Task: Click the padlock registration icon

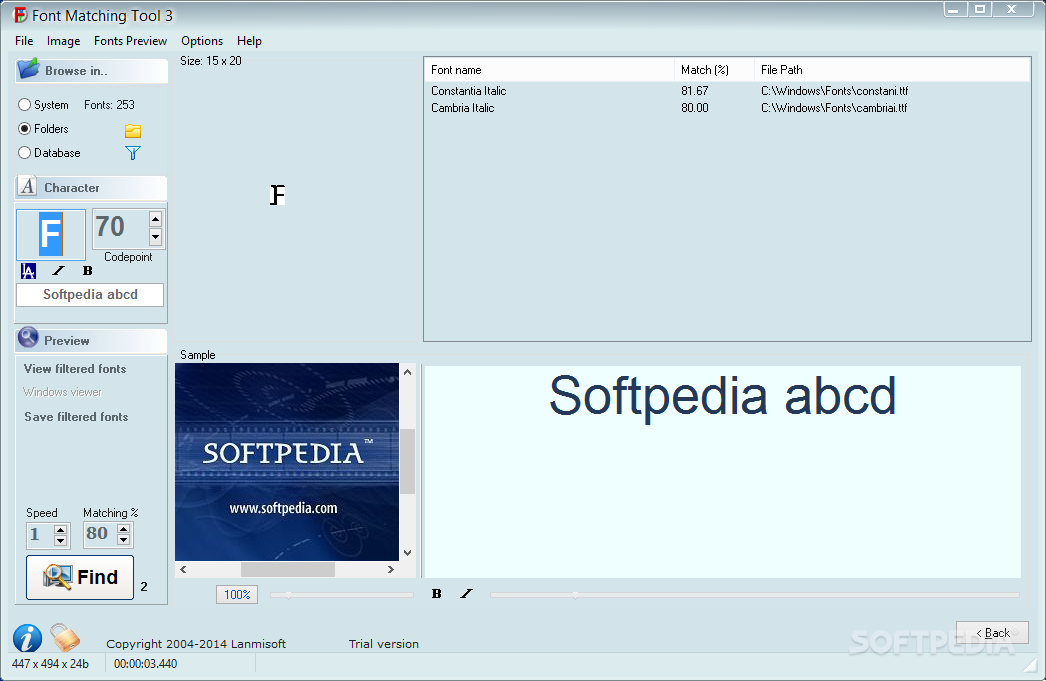Action: [65, 638]
